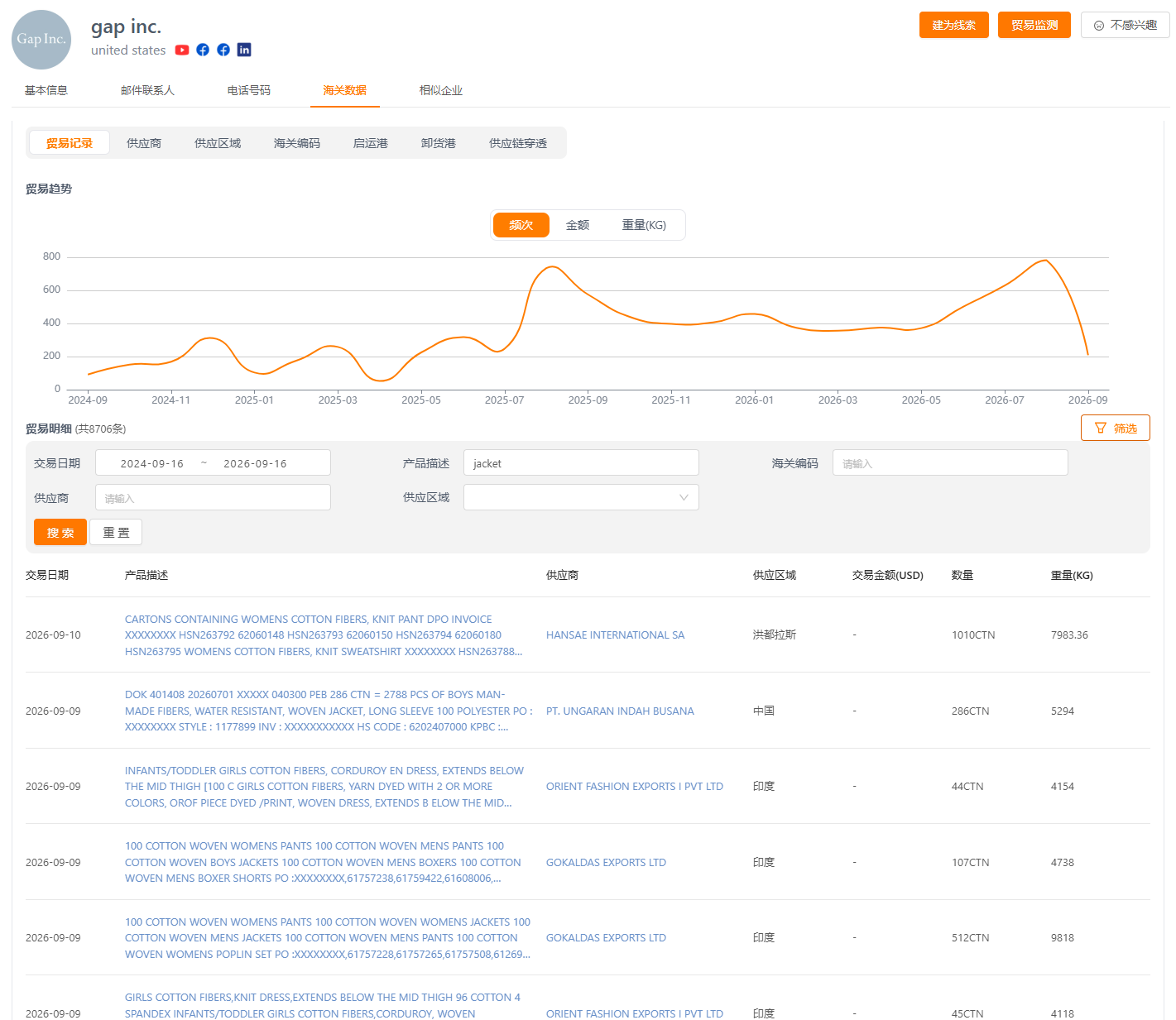Switch chart metric to 金额

click(x=578, y=225)
